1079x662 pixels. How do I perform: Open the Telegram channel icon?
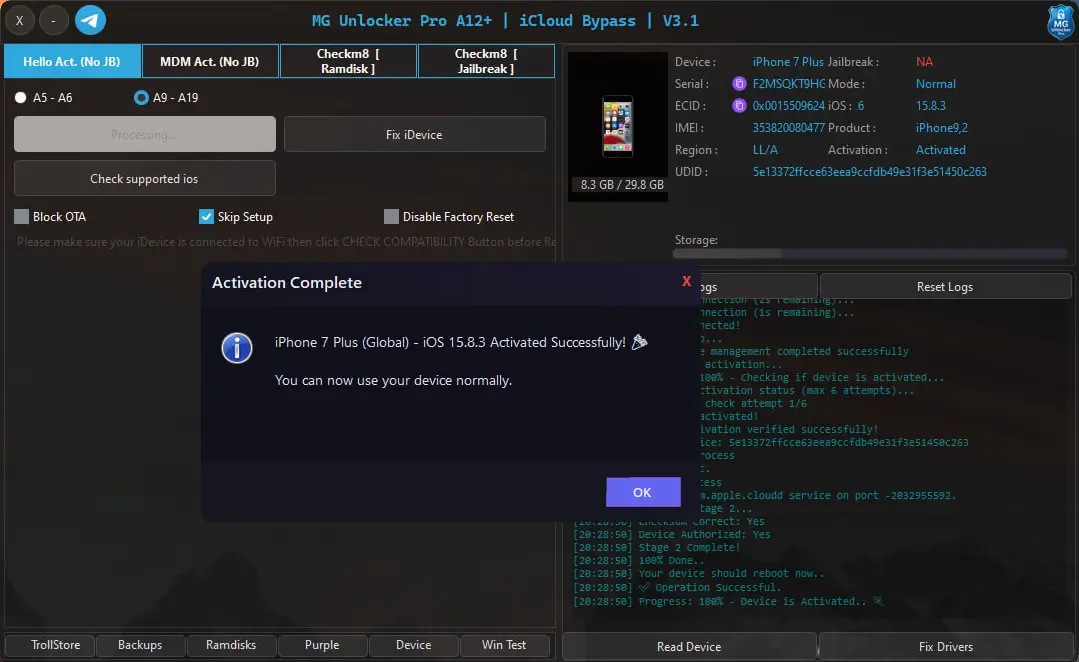coord(90,20)
